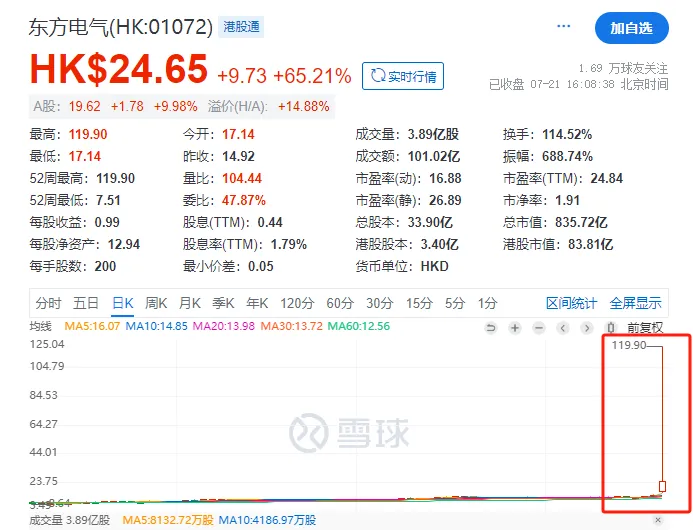
Task: Switch to 60分 minute chart
Action: point(340,303)
